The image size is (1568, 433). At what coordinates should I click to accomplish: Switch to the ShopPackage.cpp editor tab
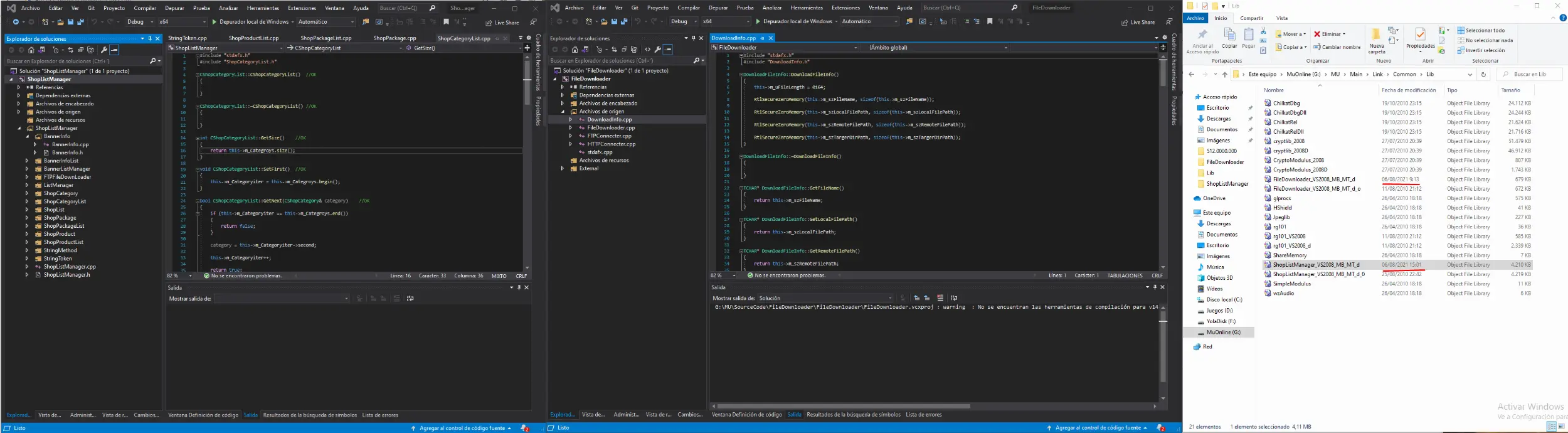click(395, 38)
